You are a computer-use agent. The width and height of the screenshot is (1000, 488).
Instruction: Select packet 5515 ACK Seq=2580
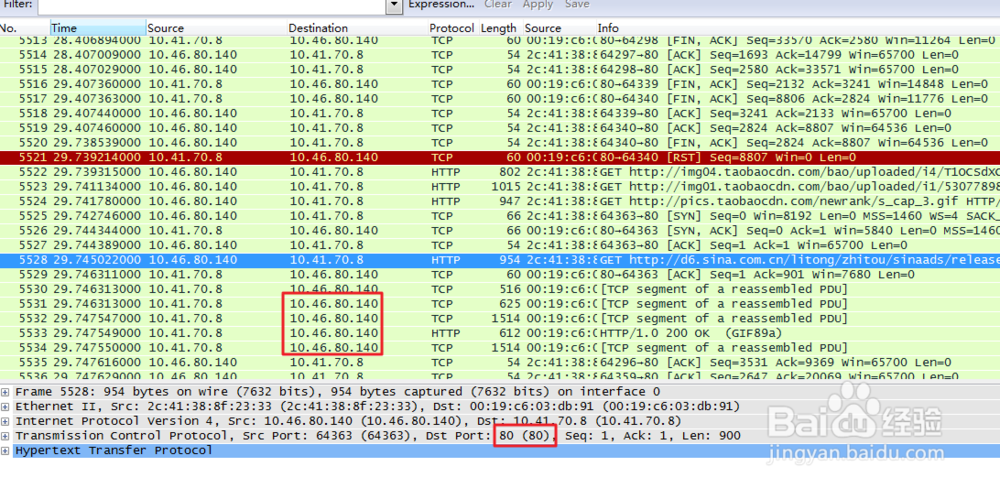[x=500, y=69]
